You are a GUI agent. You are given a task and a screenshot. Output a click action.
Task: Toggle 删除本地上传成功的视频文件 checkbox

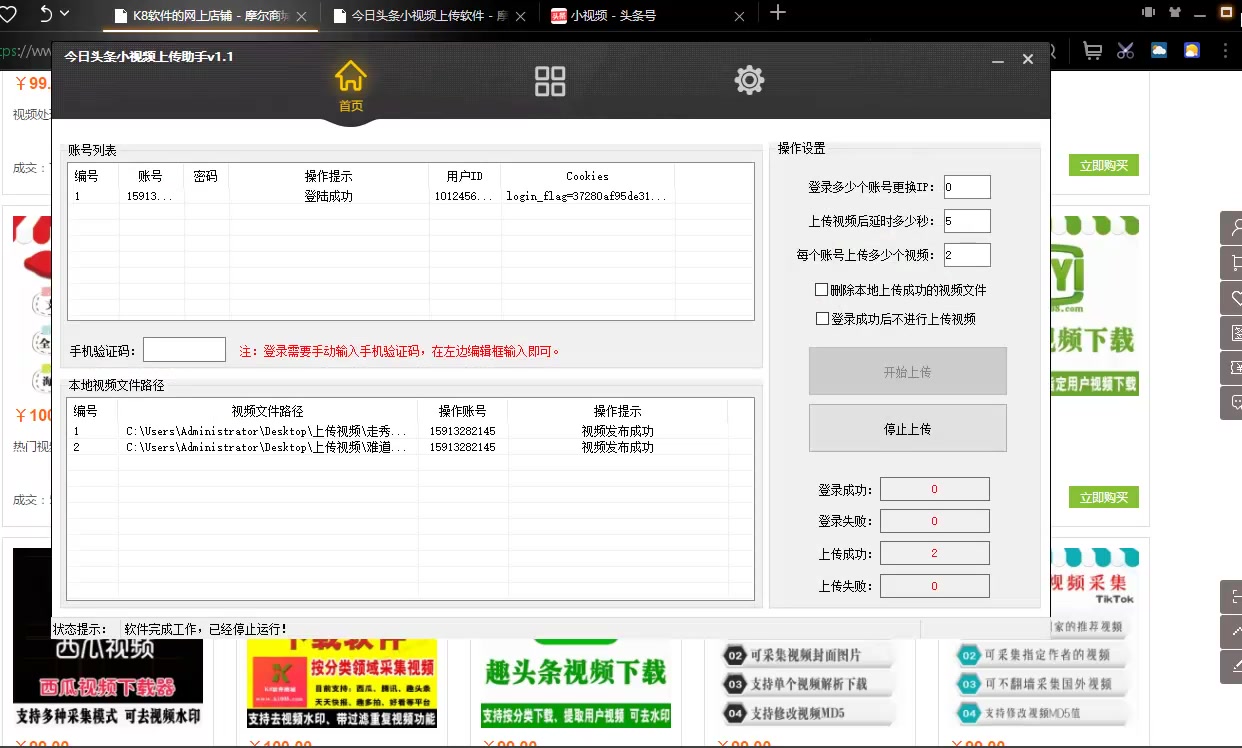[x=822, y=290]
